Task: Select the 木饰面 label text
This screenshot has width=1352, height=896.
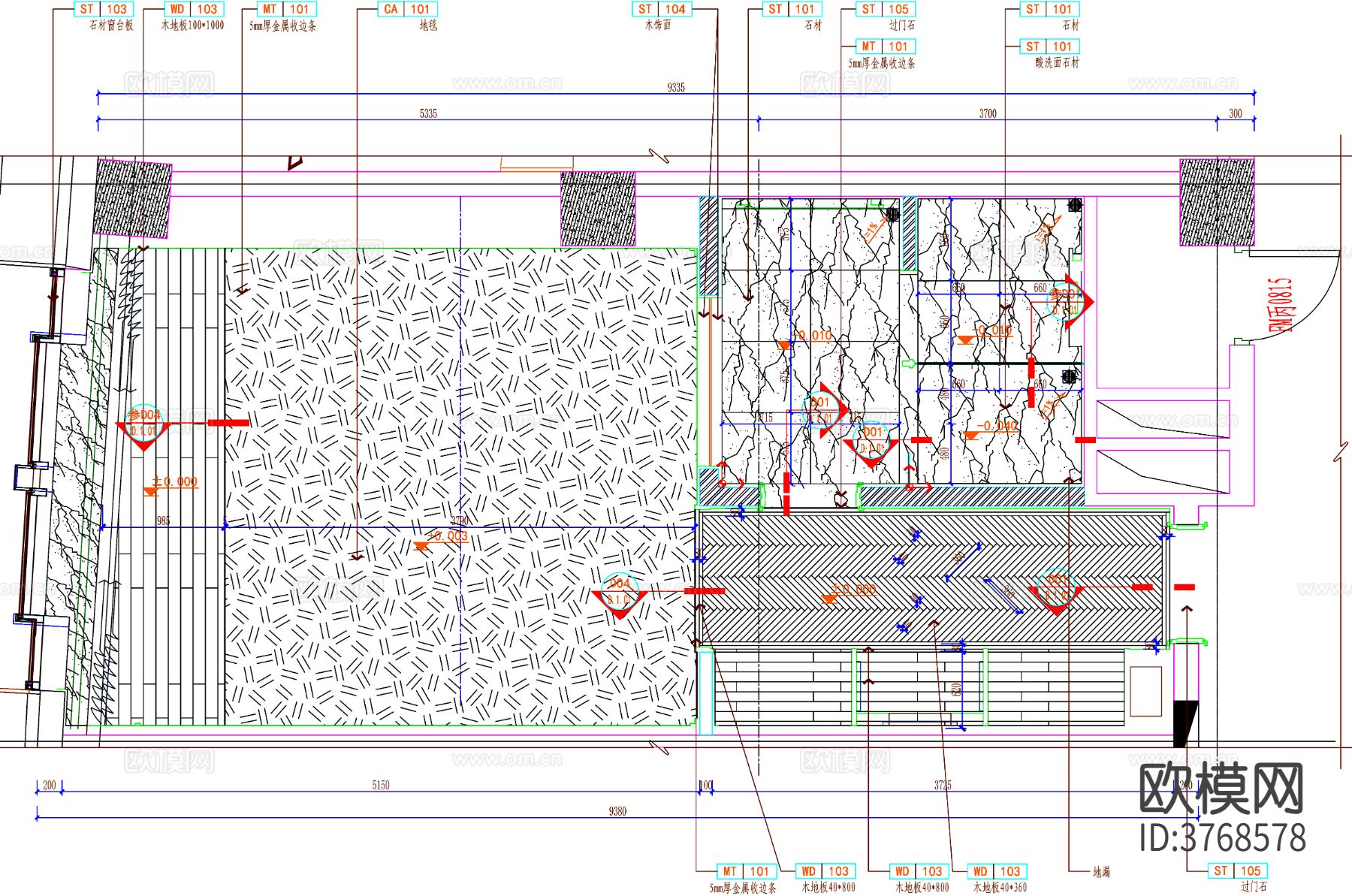Action: [658, 26]
